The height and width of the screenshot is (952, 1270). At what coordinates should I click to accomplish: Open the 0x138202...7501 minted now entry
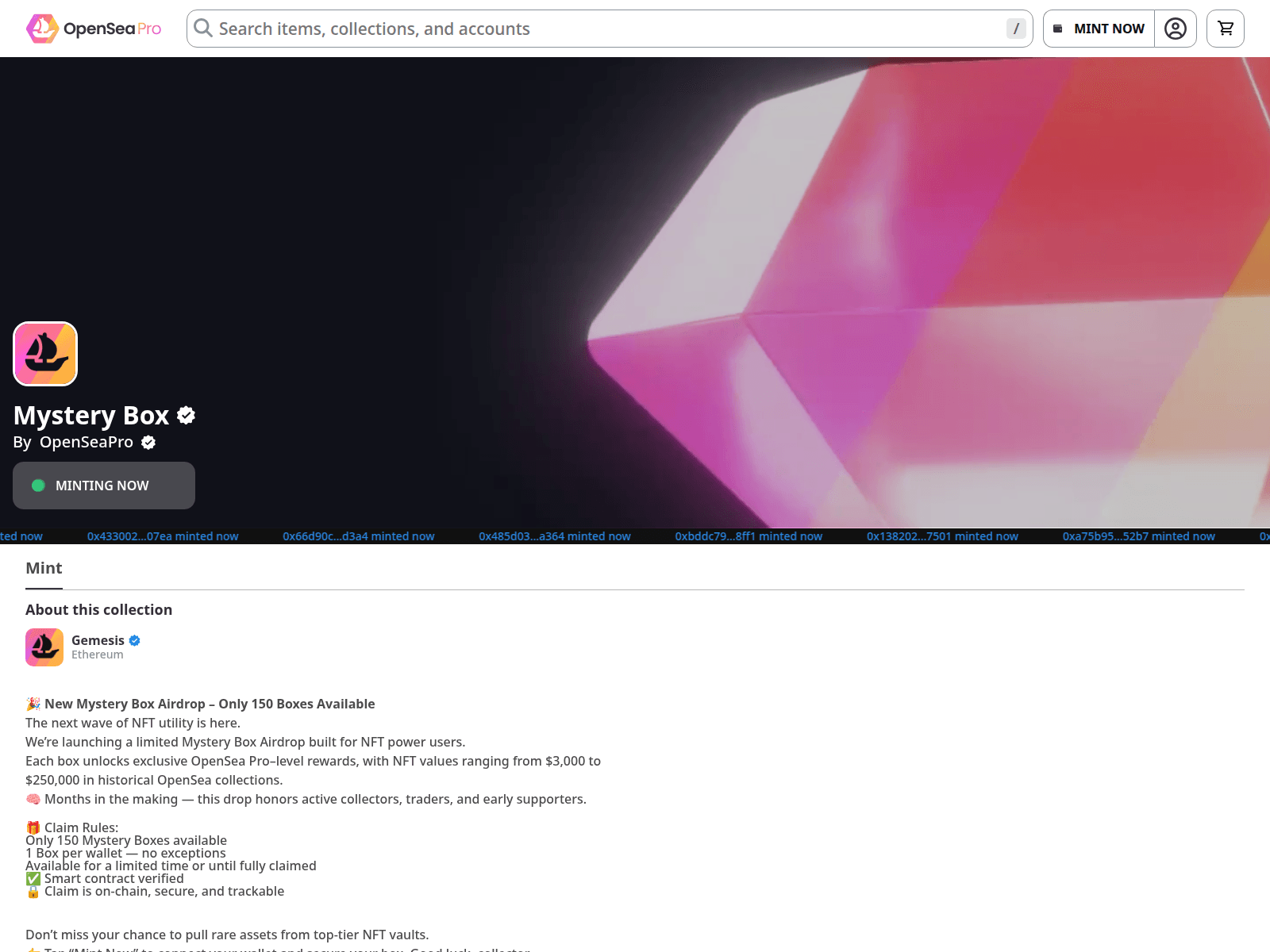point(942,536)
